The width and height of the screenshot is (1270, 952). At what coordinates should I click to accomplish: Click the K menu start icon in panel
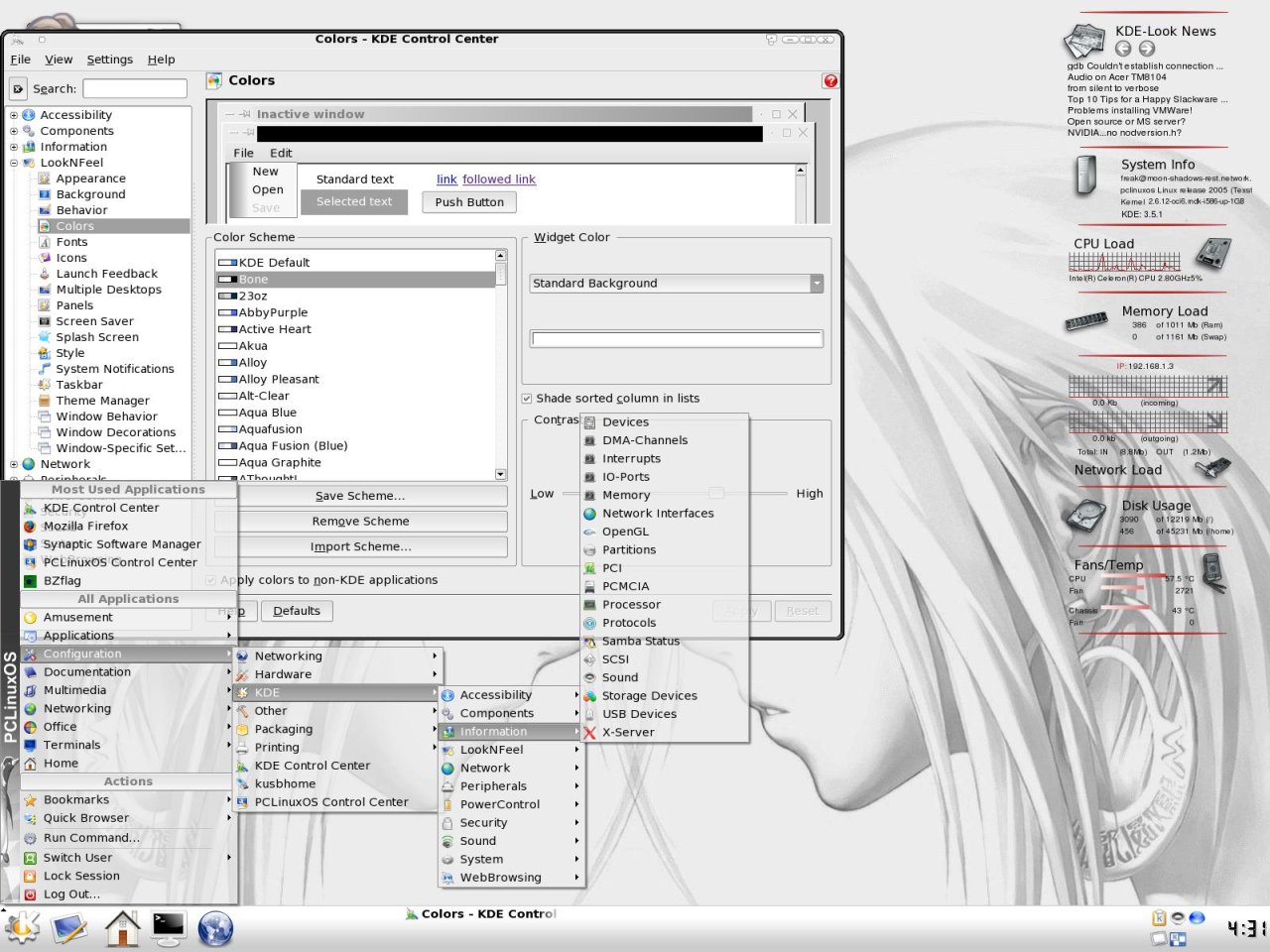(x=22, y=927)
